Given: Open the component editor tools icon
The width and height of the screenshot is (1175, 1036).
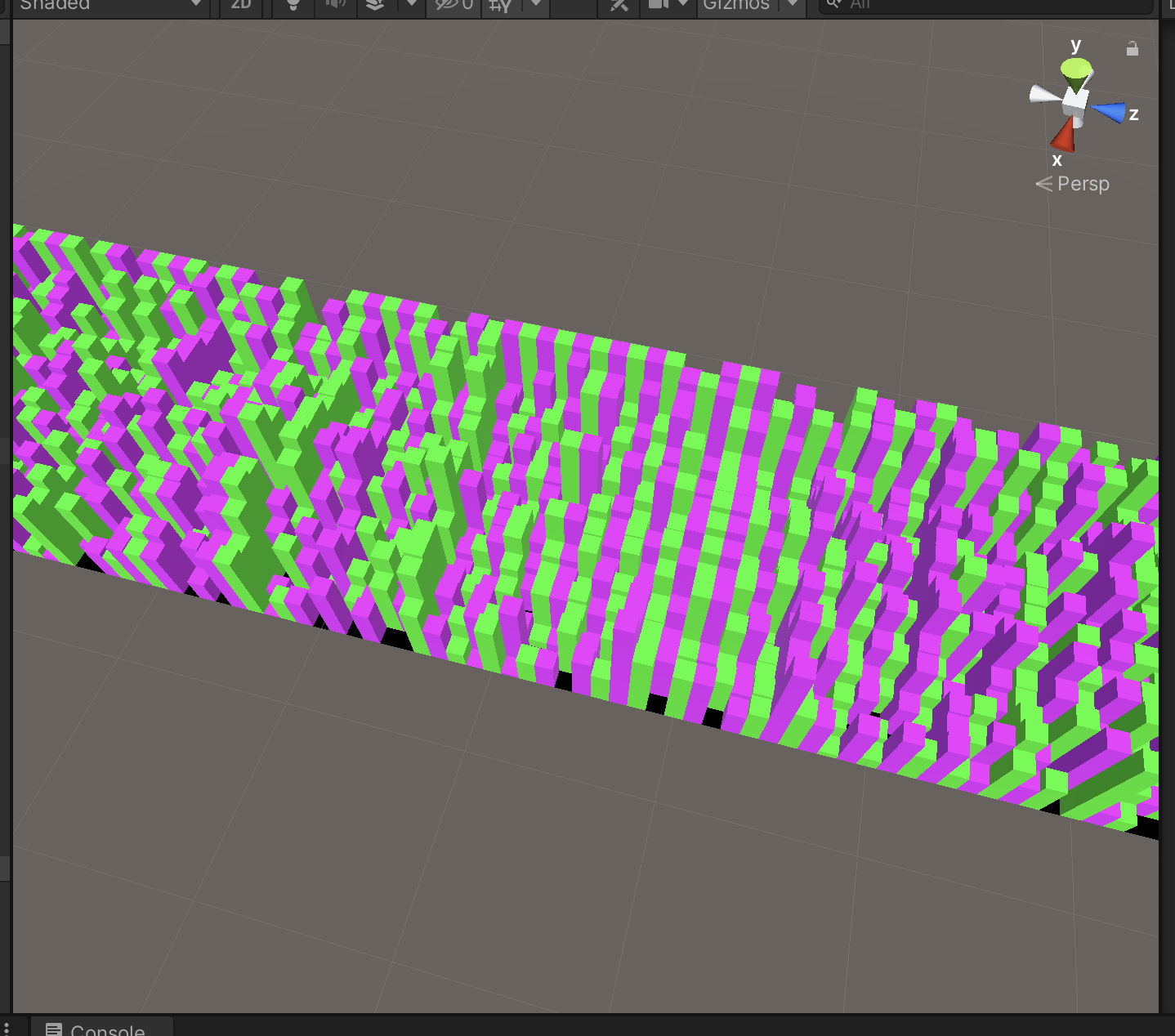Looking at the screenshot, I should [619, 5].
